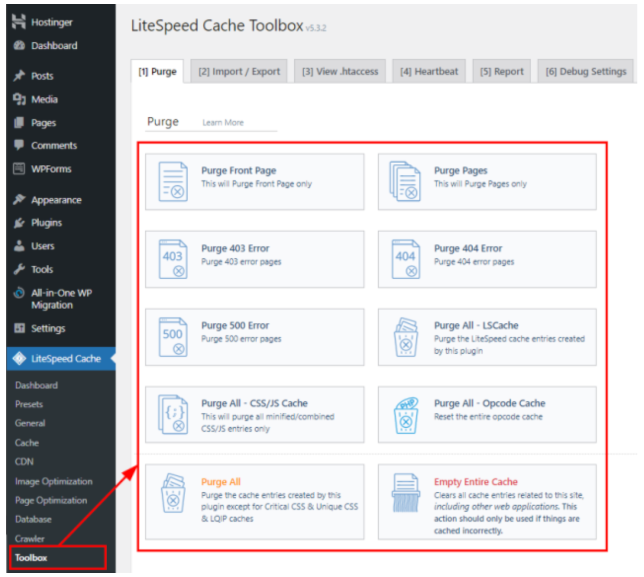Select Image Optimization in LiteSpeed submenu

pyautogui.click(x=54, y=481)
